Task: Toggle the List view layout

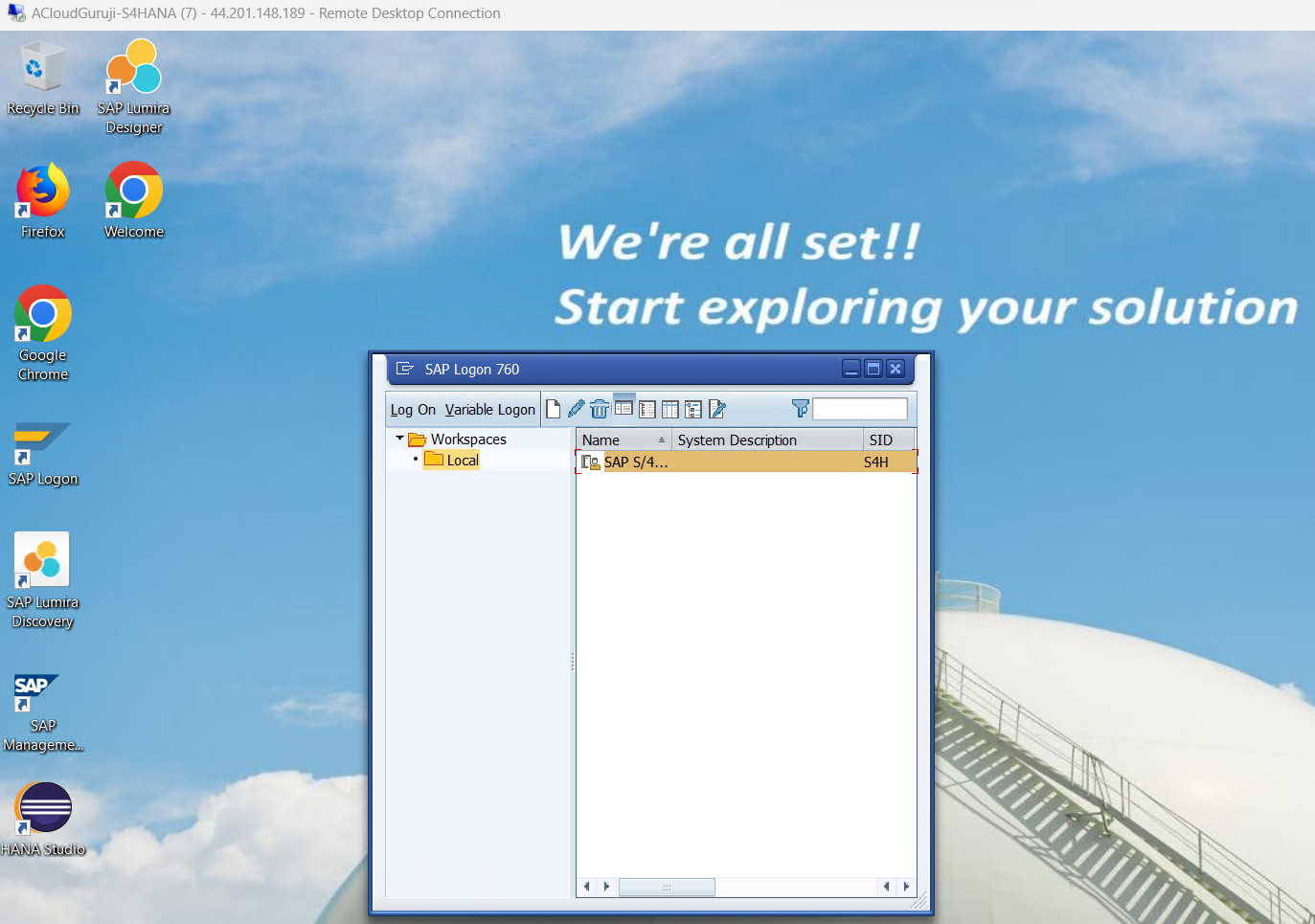Action: [x=647, y=410]
